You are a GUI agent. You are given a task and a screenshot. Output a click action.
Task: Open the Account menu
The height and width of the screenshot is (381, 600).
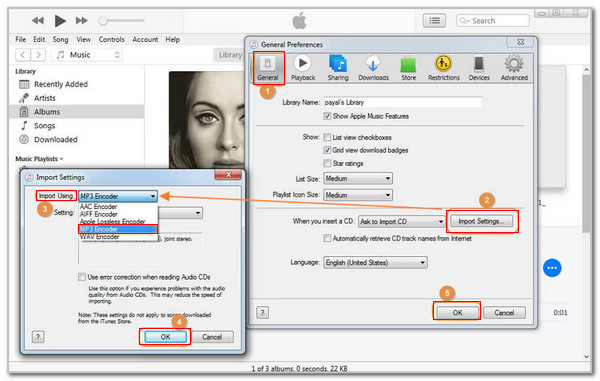(145, 39)
